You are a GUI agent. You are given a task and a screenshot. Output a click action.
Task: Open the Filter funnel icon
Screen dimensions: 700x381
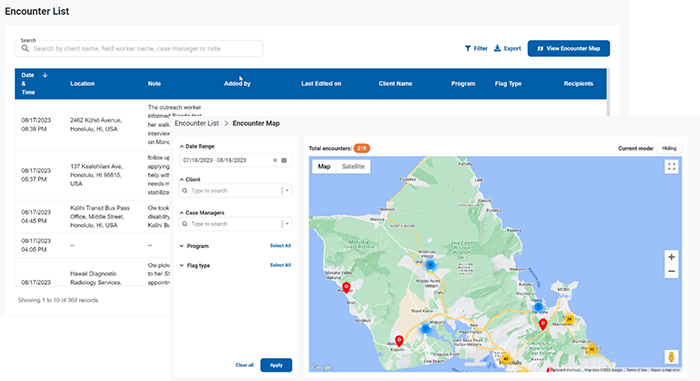[x=467, y=48]
